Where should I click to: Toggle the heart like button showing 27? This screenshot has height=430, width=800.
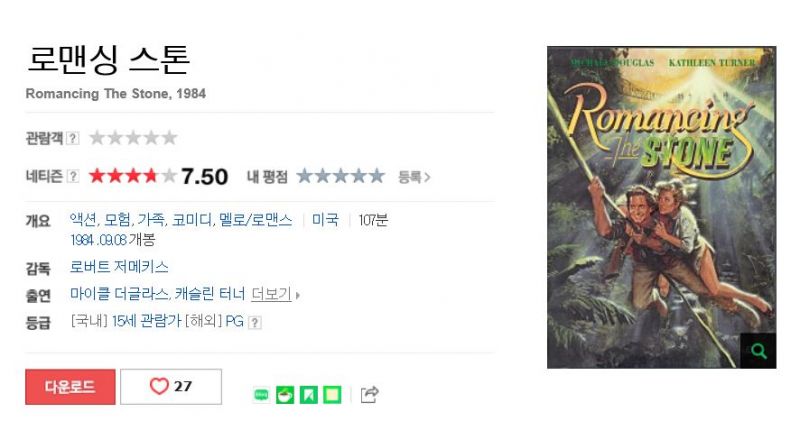(x=171, y=387)
